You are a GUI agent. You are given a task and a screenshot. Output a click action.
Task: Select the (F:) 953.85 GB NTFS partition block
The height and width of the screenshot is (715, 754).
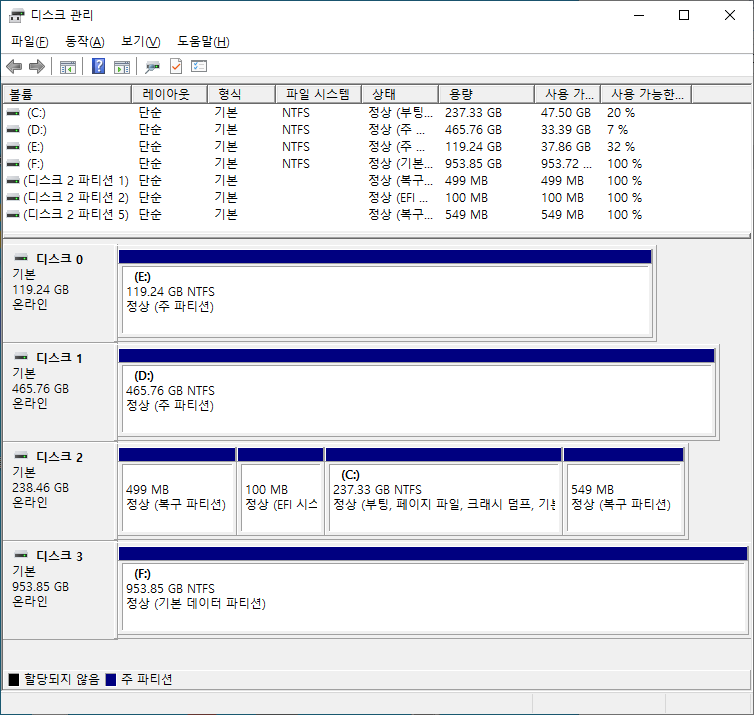click(x=433, y=590)
